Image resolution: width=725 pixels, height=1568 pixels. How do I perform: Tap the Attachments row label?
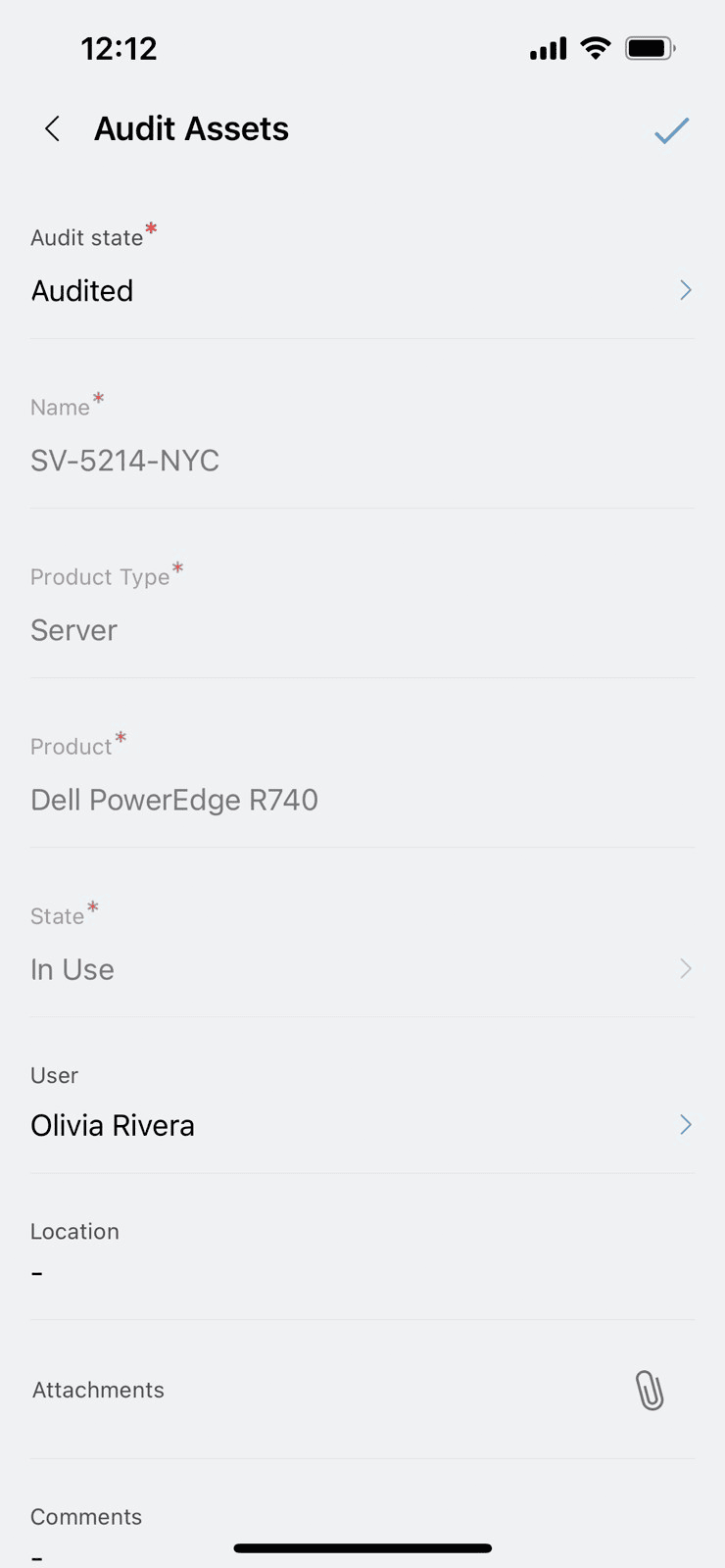98,1390
